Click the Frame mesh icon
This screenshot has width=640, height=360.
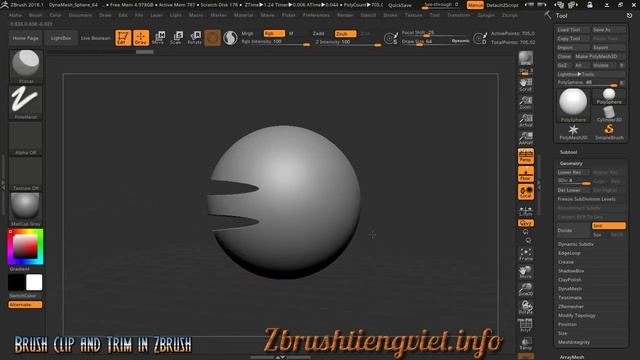(526, 254)
